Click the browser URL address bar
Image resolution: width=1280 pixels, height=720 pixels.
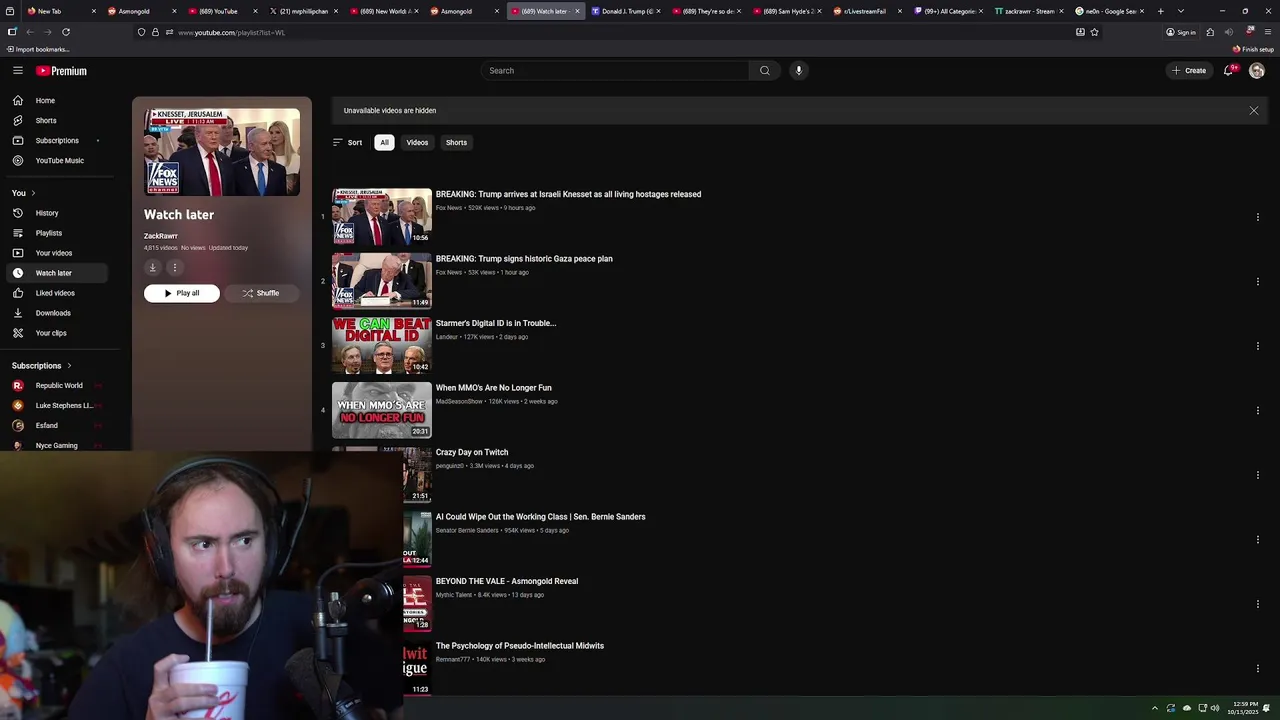click(x=620, y=32)
